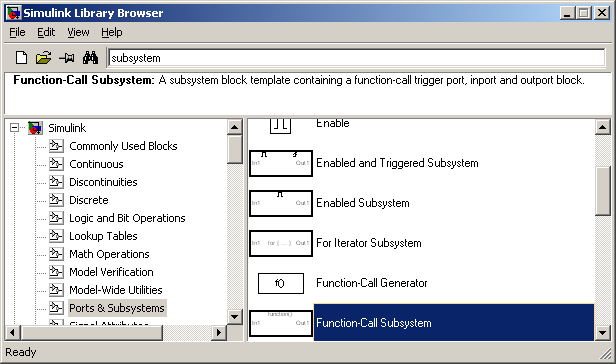Click the Simulink root library icon
Viewport: 616px width, 364px height.
35,128
